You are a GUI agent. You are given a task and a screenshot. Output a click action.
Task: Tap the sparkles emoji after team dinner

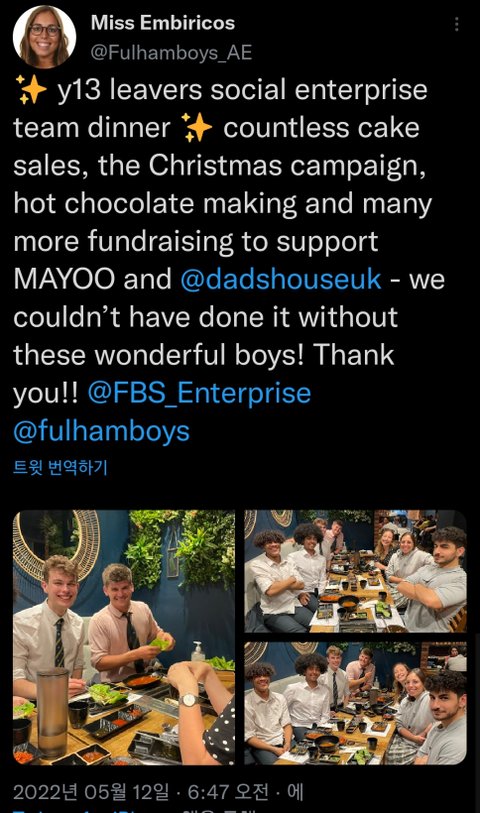[197, 128]
